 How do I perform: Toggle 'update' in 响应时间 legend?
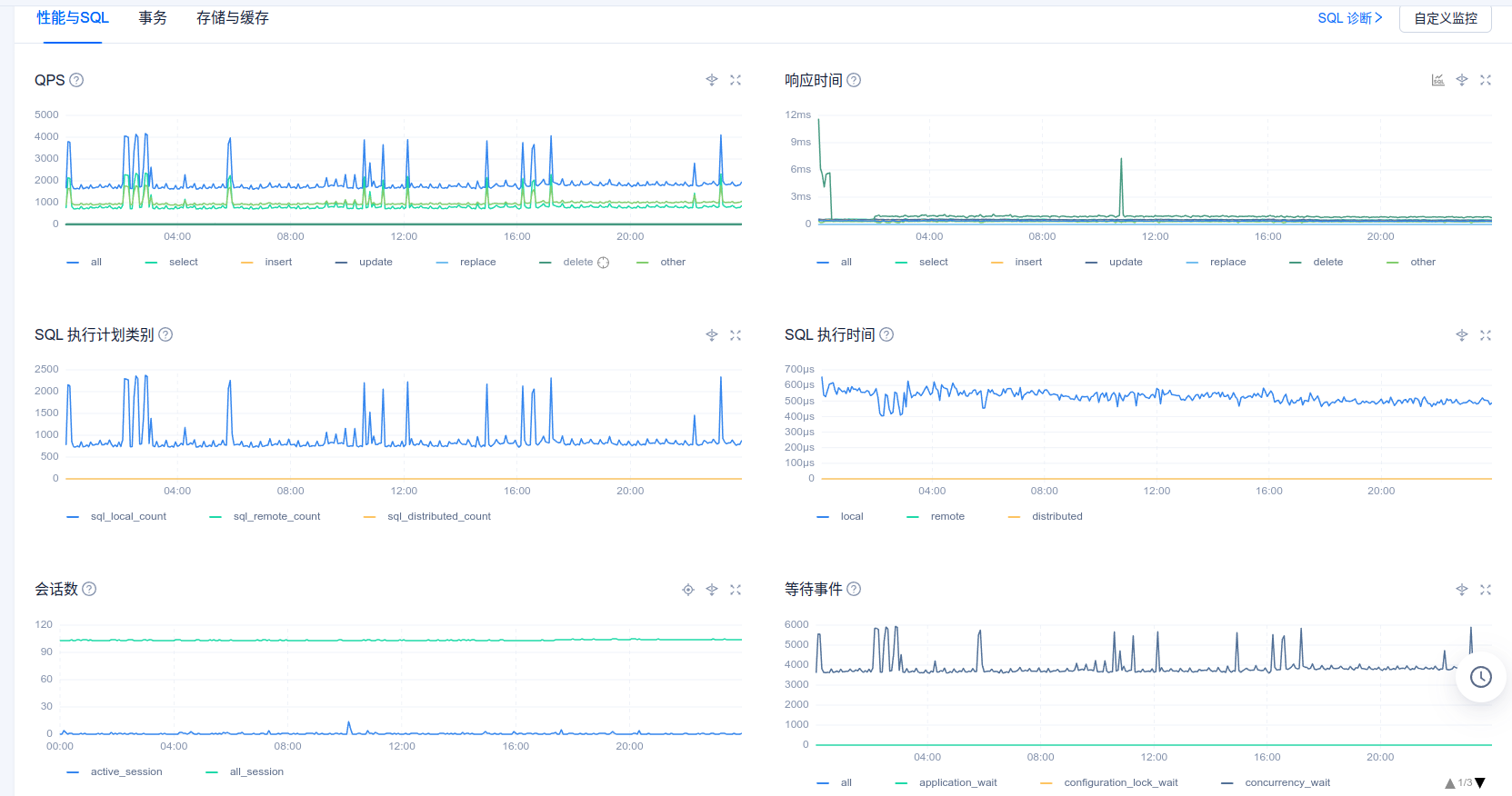coord(1114,262)
